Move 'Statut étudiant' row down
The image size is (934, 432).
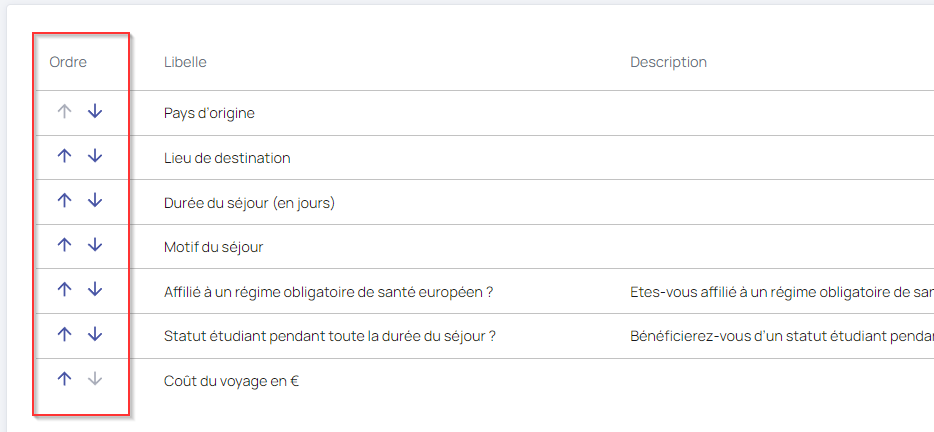(x=95, y=335)
